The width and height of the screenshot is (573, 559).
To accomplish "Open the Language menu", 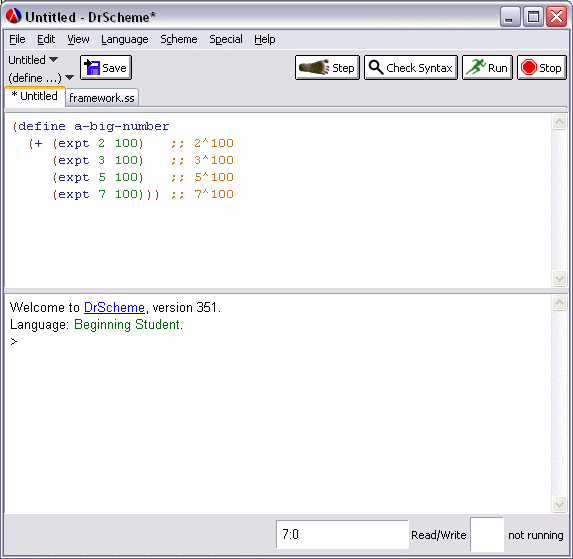I will tap(125, 39).
